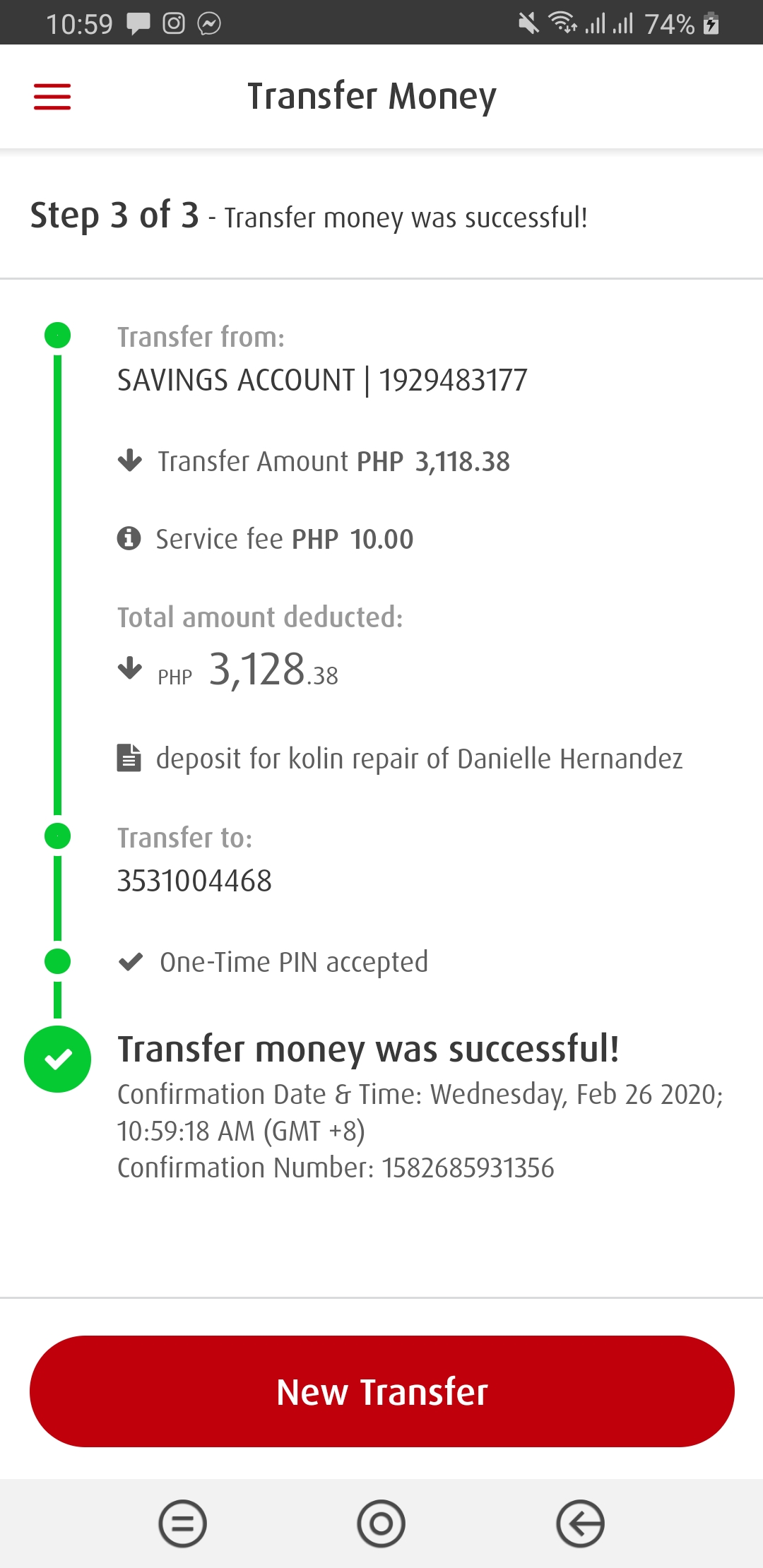Image resolution: width=763 pixels, height=1568 pixels.
Task: Tap the transfer amount down arrow icon
Action: [130, 461]
